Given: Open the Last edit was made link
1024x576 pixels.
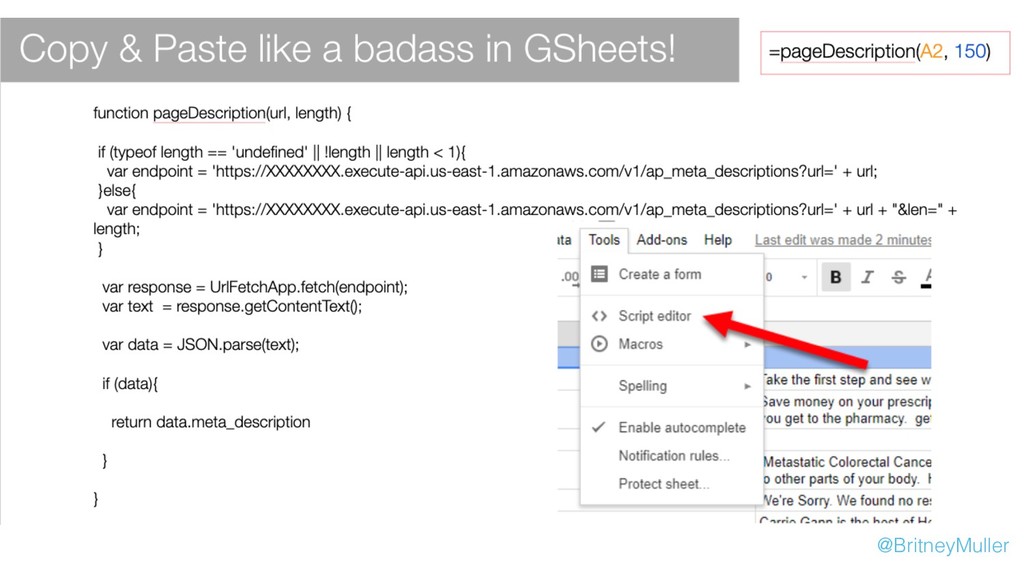Looking at the screenshot, I should pyautogui.click(x=842, y=240).
